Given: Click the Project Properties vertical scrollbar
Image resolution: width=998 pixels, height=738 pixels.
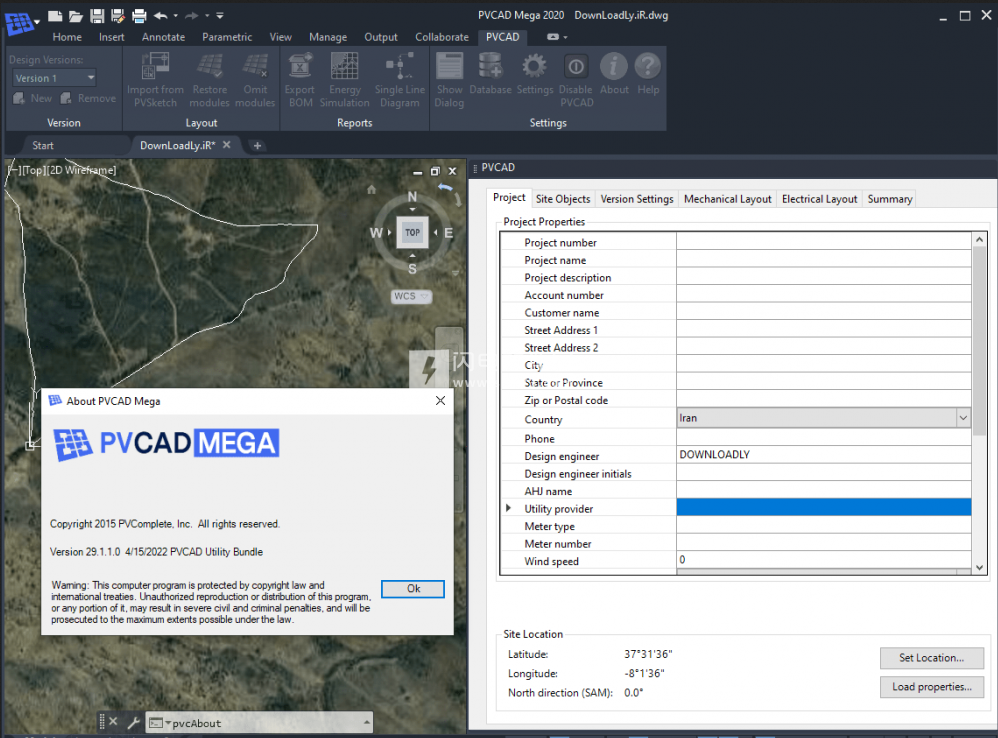Looking at the screenshot, I should 980,340.
